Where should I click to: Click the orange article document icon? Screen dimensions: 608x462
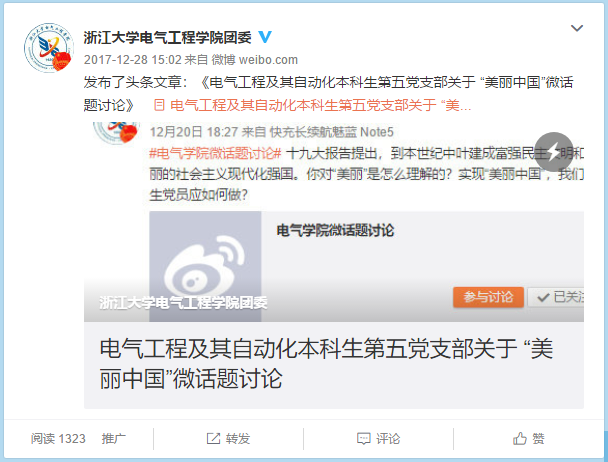coord(159,105)
